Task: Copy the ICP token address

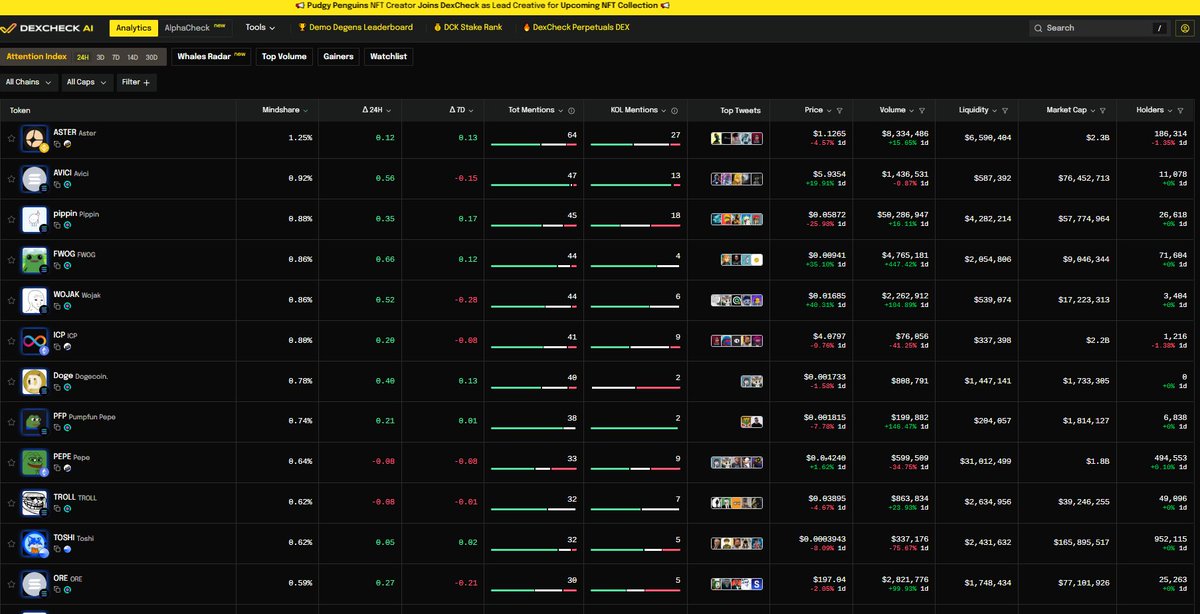Action: (x=56, y=347)
